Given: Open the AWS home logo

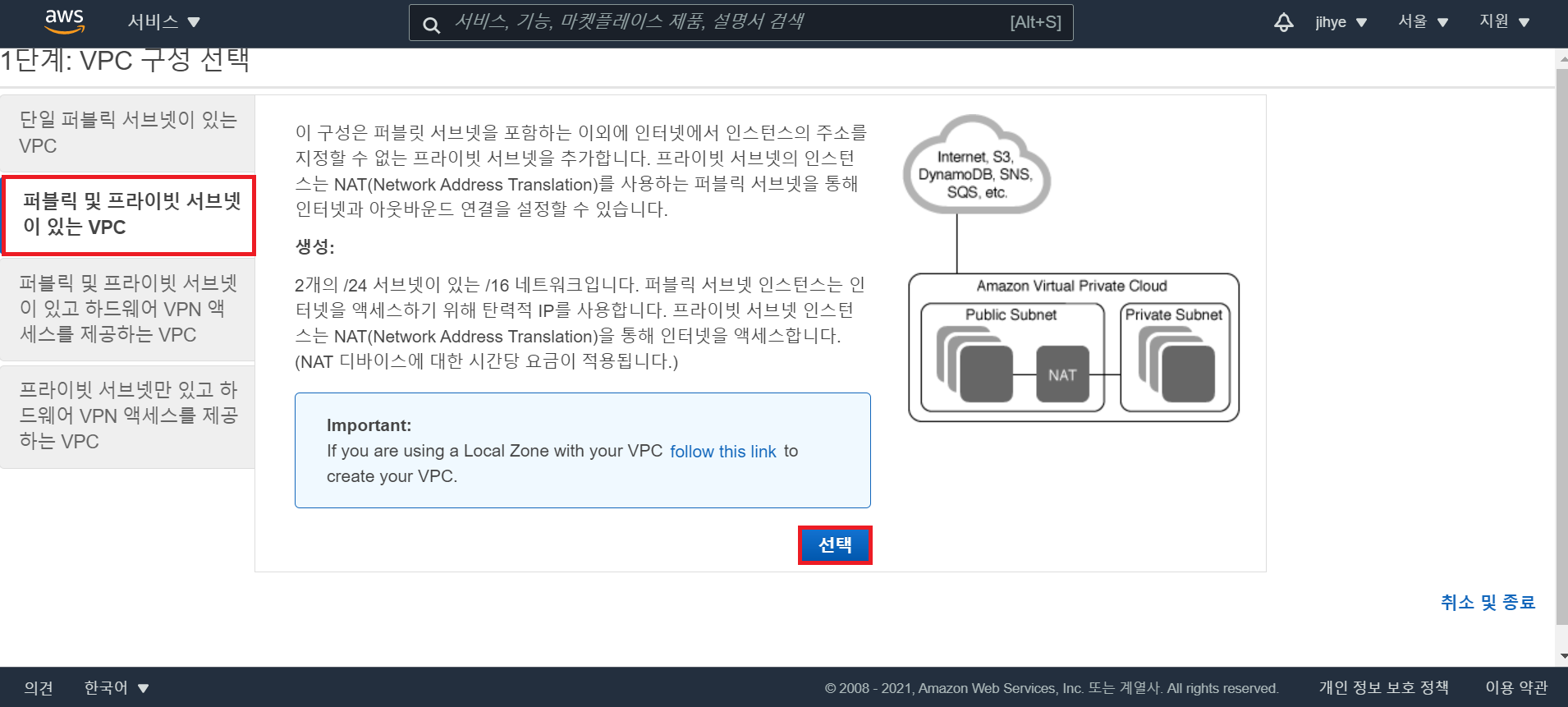Looking at the screenshot, I should (65, 22).
